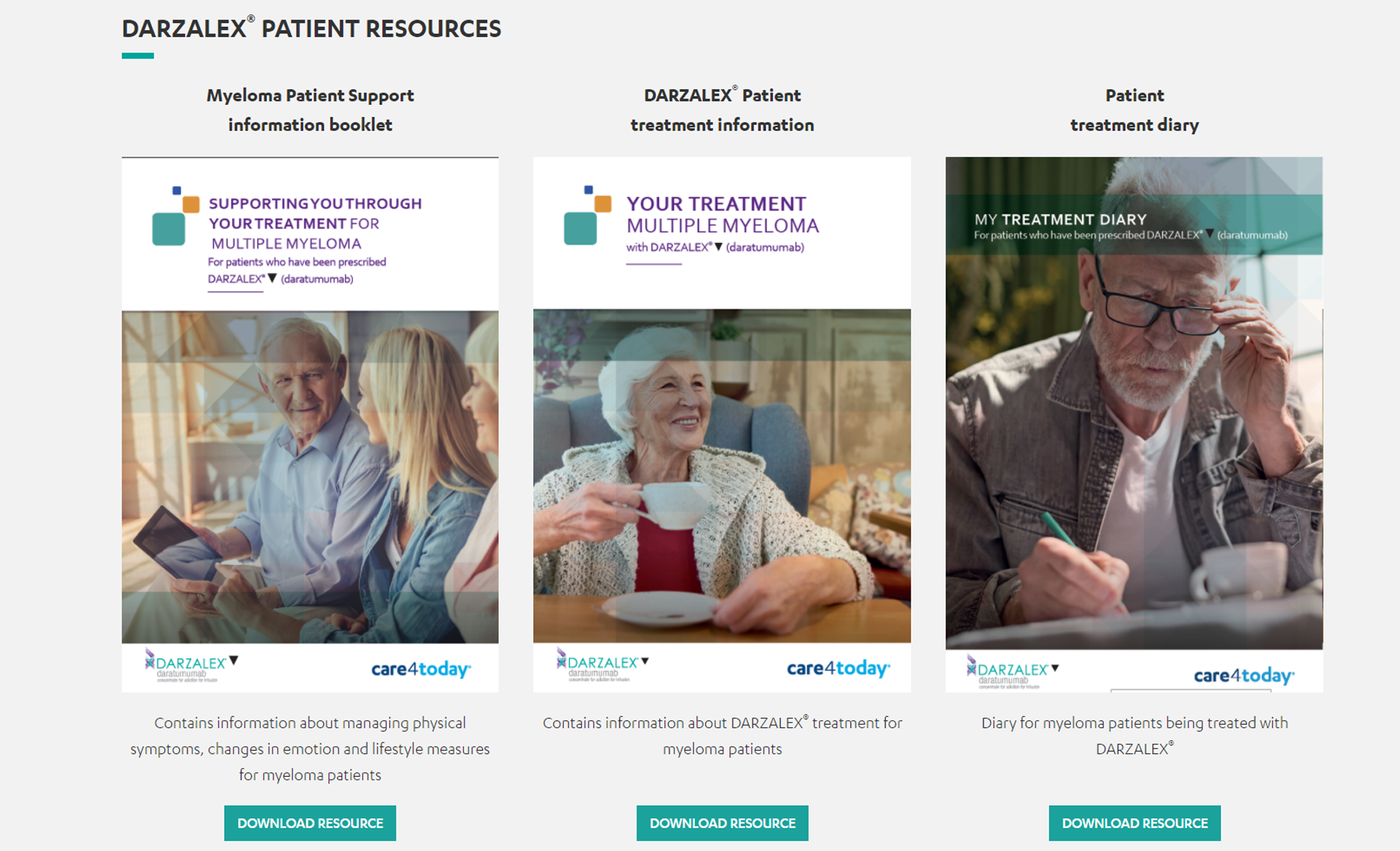
Task: Open the Your Treatment Multiple Myeloma cover thumbnail
Action: 722,424
